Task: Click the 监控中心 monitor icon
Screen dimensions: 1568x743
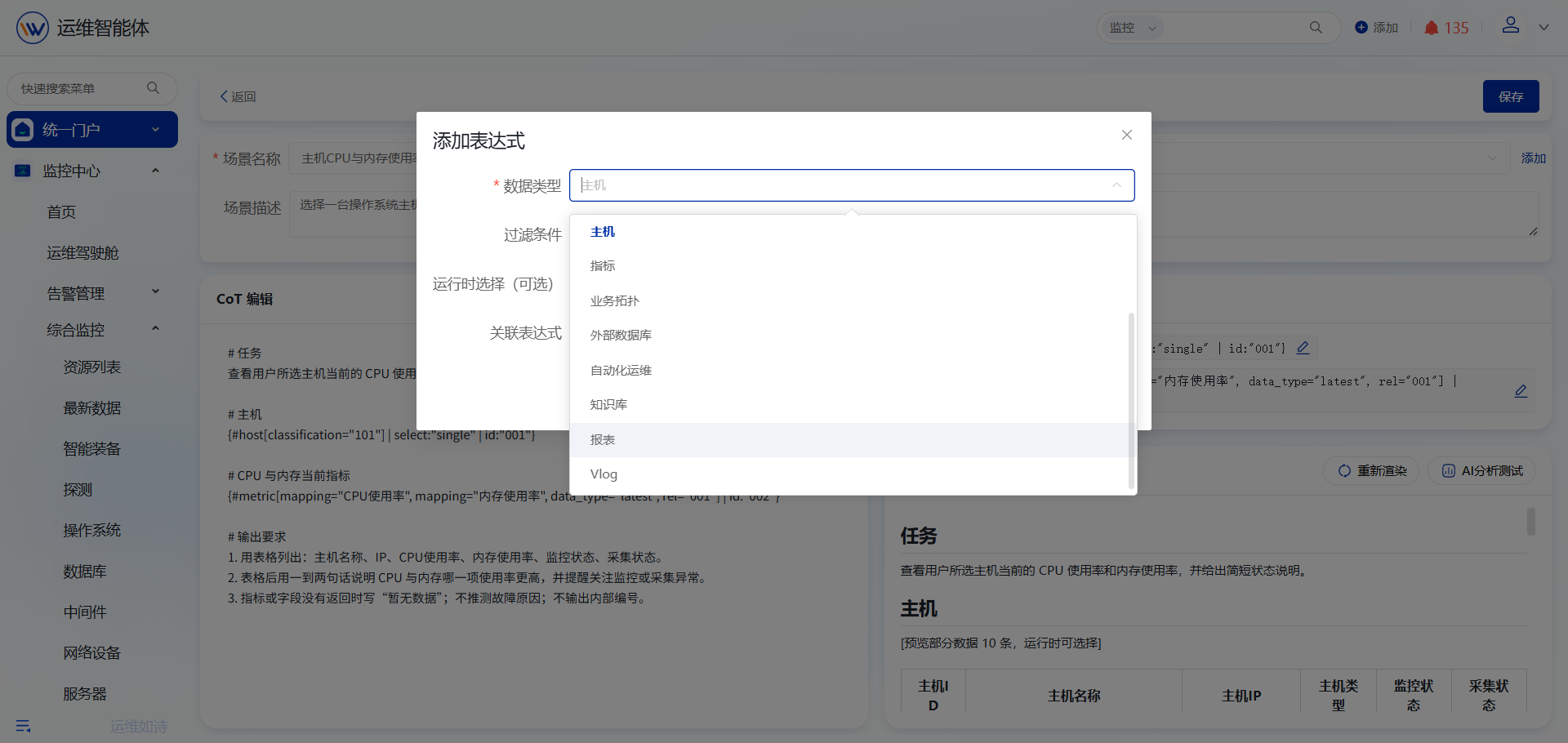Action: click(x=23, y=171)
